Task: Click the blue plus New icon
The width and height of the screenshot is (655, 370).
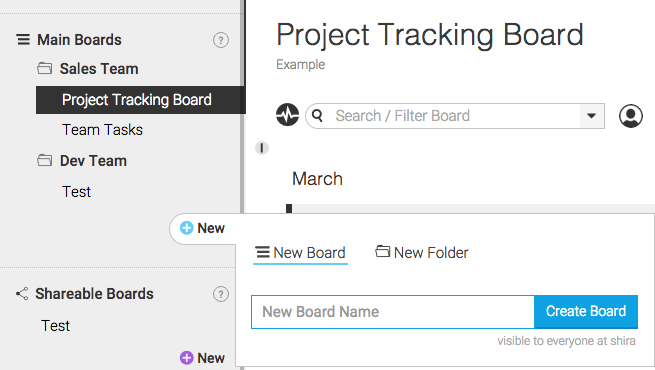Action: 186,228
